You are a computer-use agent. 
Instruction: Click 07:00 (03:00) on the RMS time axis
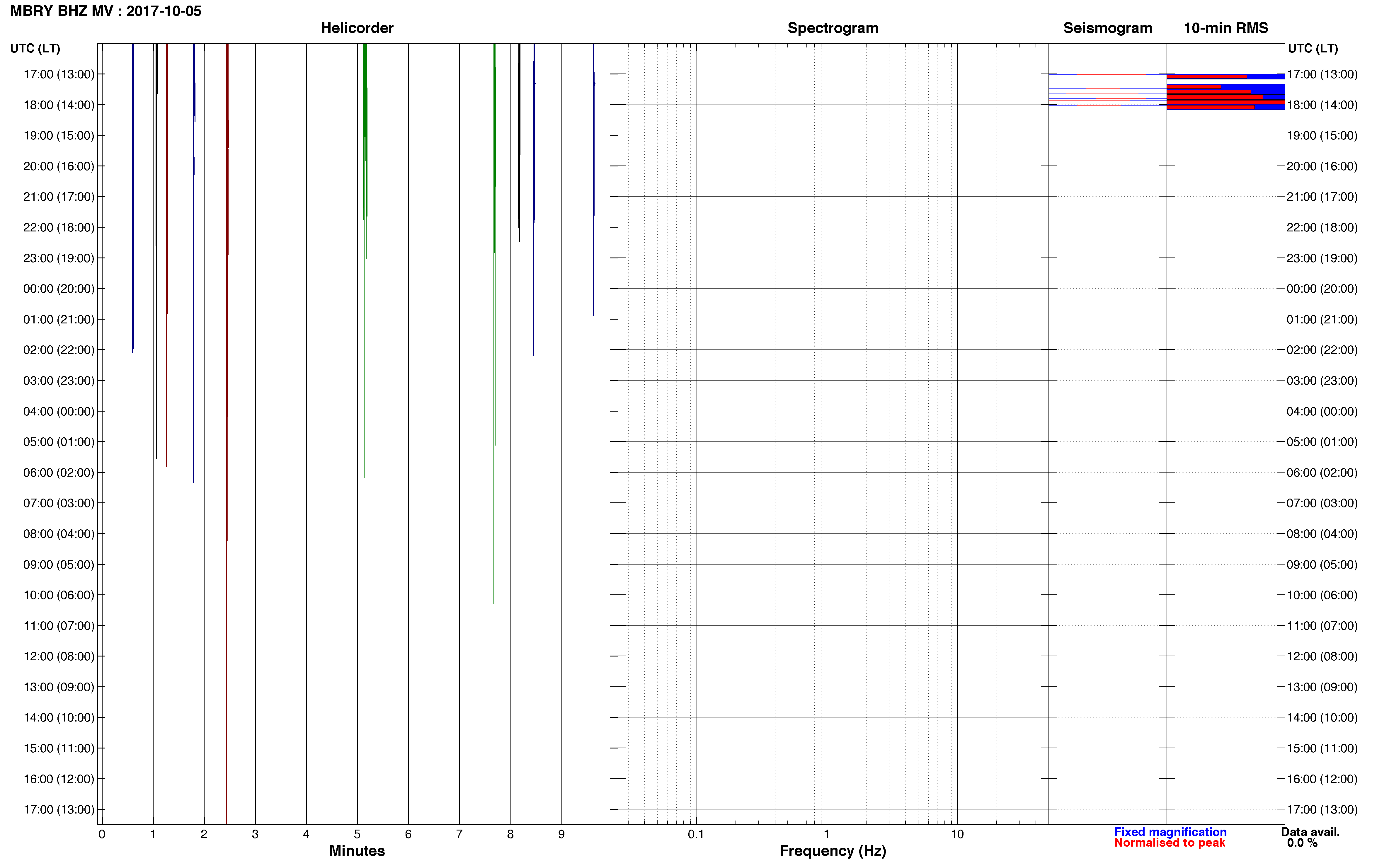pos(1322,503)
